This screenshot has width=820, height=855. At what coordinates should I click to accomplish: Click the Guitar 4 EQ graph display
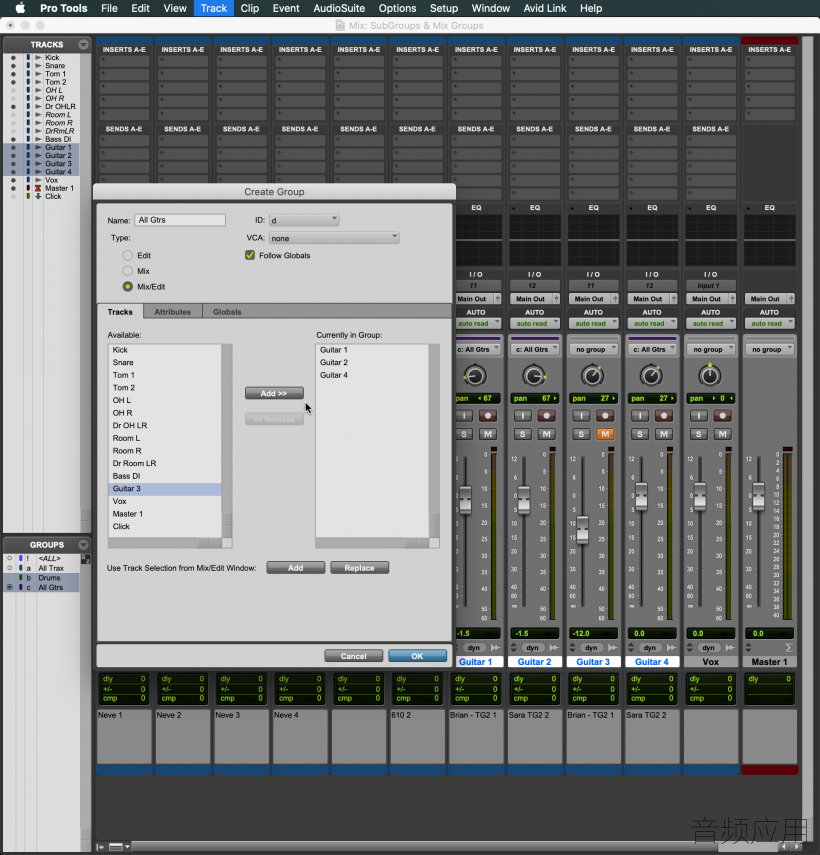[652, 240]
